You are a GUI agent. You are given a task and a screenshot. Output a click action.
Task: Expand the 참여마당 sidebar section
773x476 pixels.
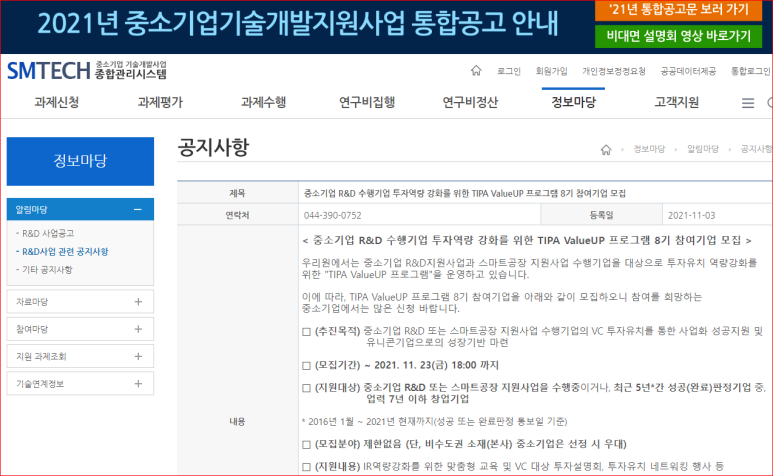point(80,329)
